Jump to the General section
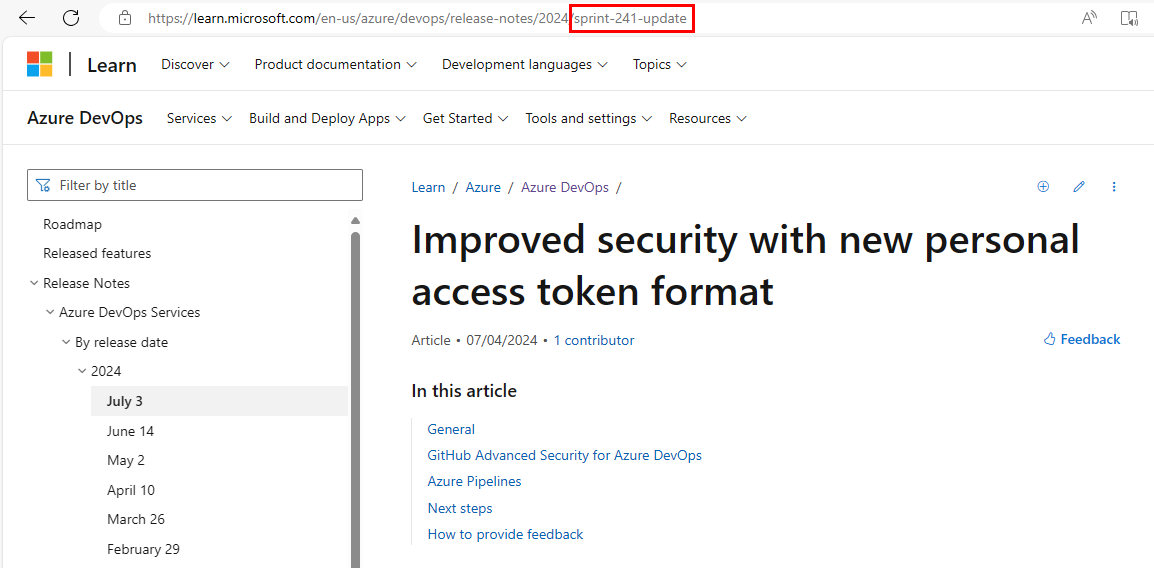Image resolution: width=1154 pixels, height=568 pixels. click(x=451, y=429)
